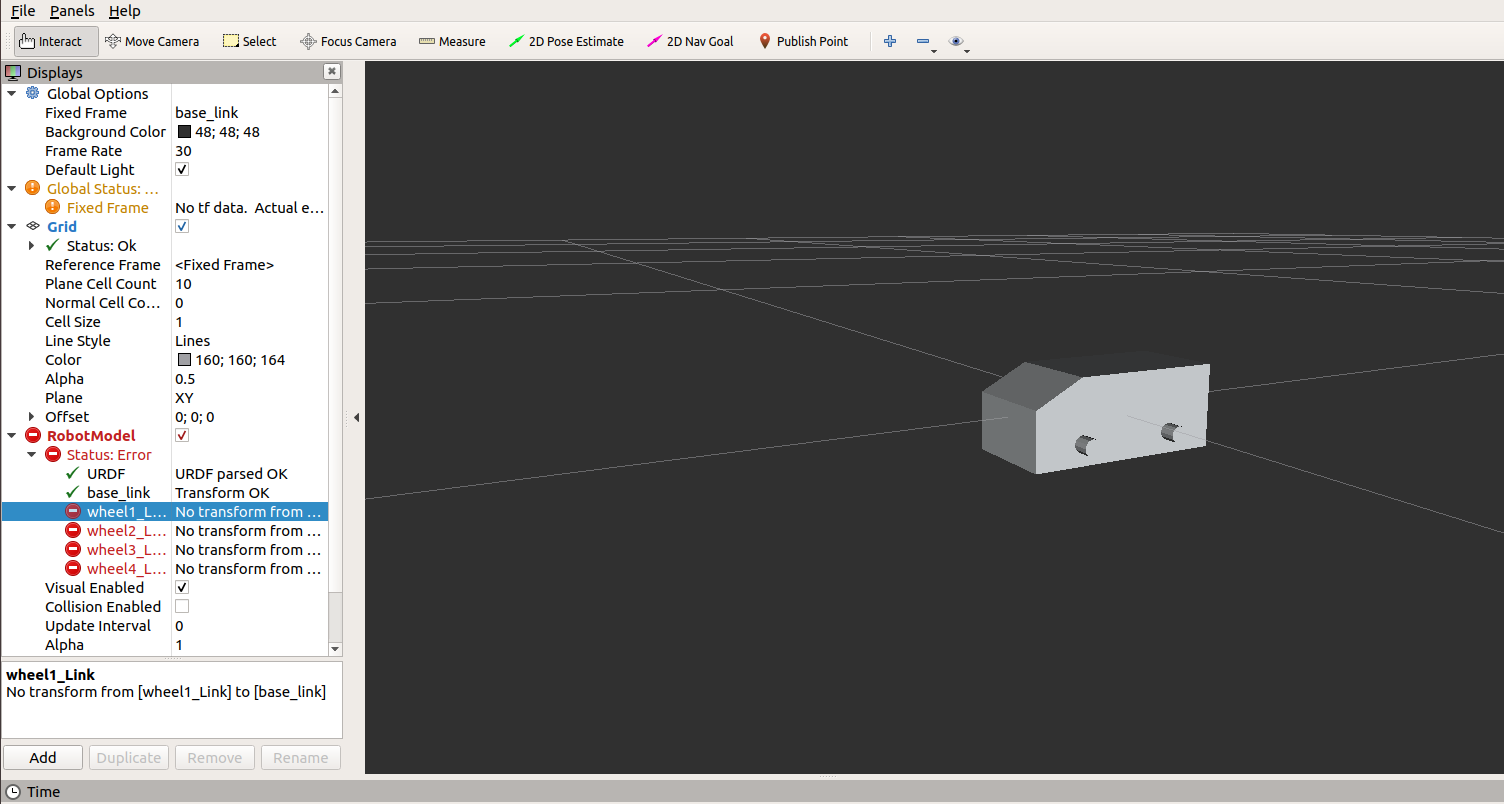Open the Panels menu
The image size is (1504, 804).
pyautogui.click(x=72, y=11)
